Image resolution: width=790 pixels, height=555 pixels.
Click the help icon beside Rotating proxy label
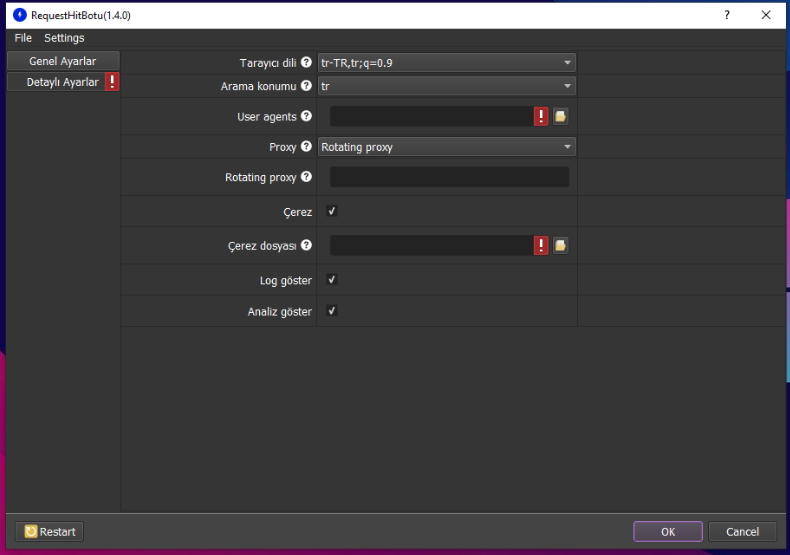[306, 177]
